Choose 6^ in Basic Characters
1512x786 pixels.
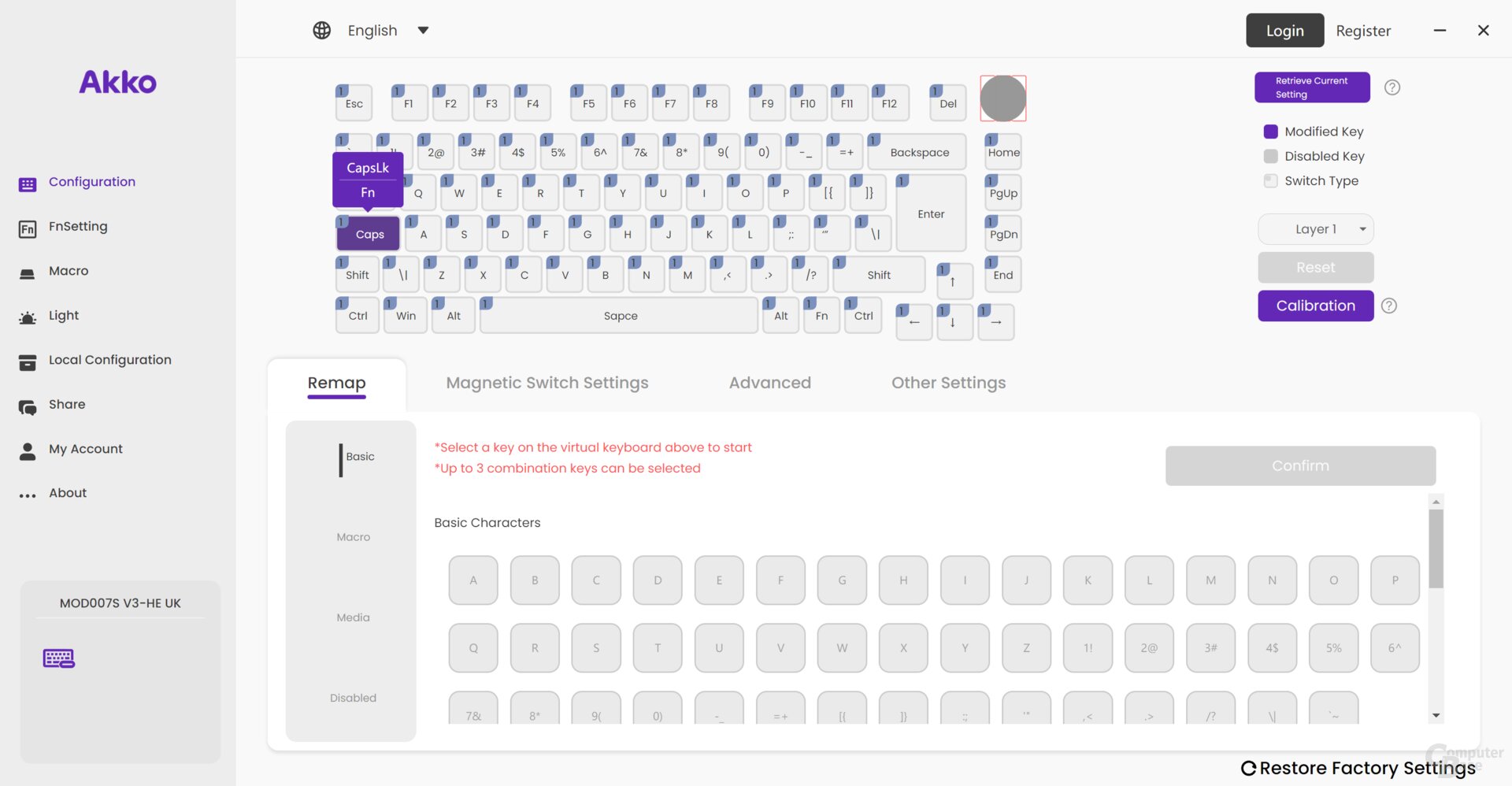click(x=1395, y=648)
